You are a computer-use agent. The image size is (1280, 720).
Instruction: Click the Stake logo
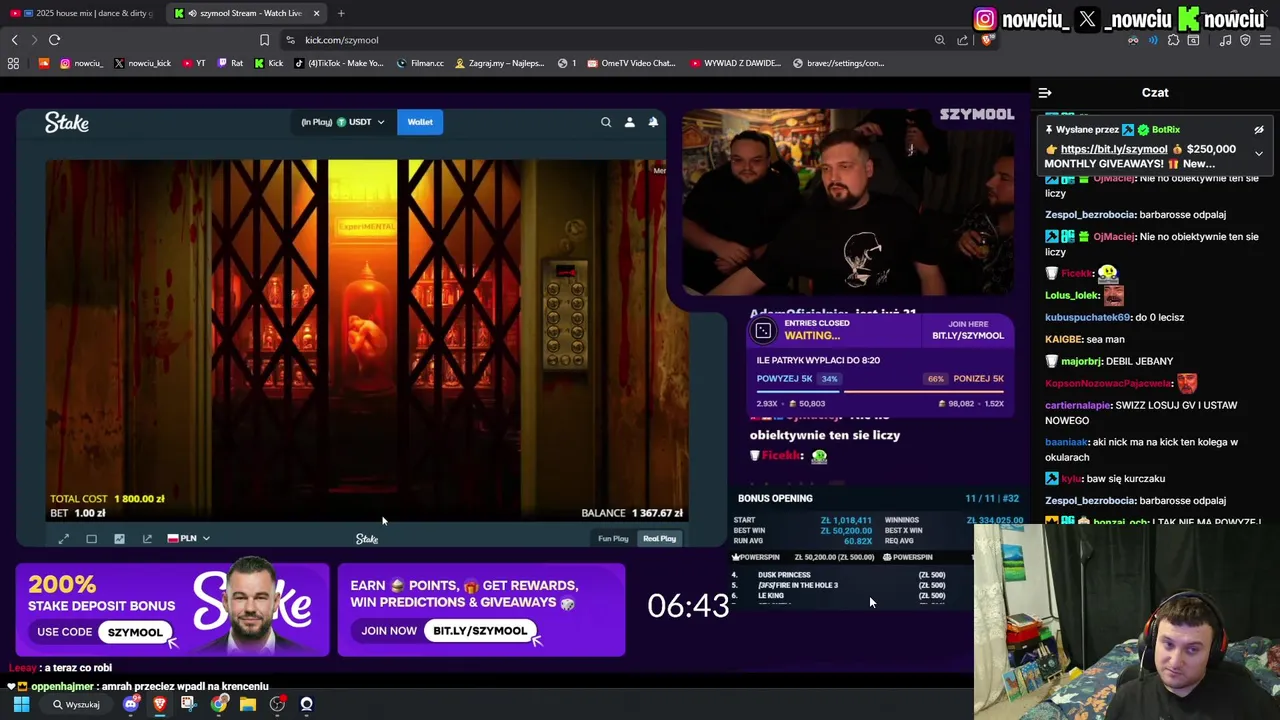click(x=67, y=122)
